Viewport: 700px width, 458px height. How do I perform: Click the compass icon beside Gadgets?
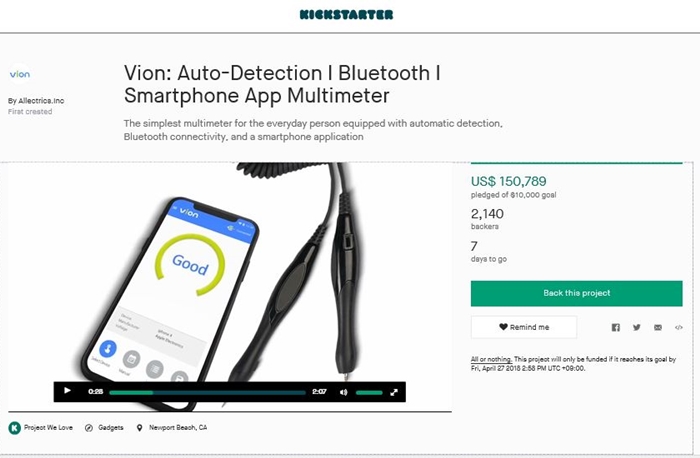point(89,428)
